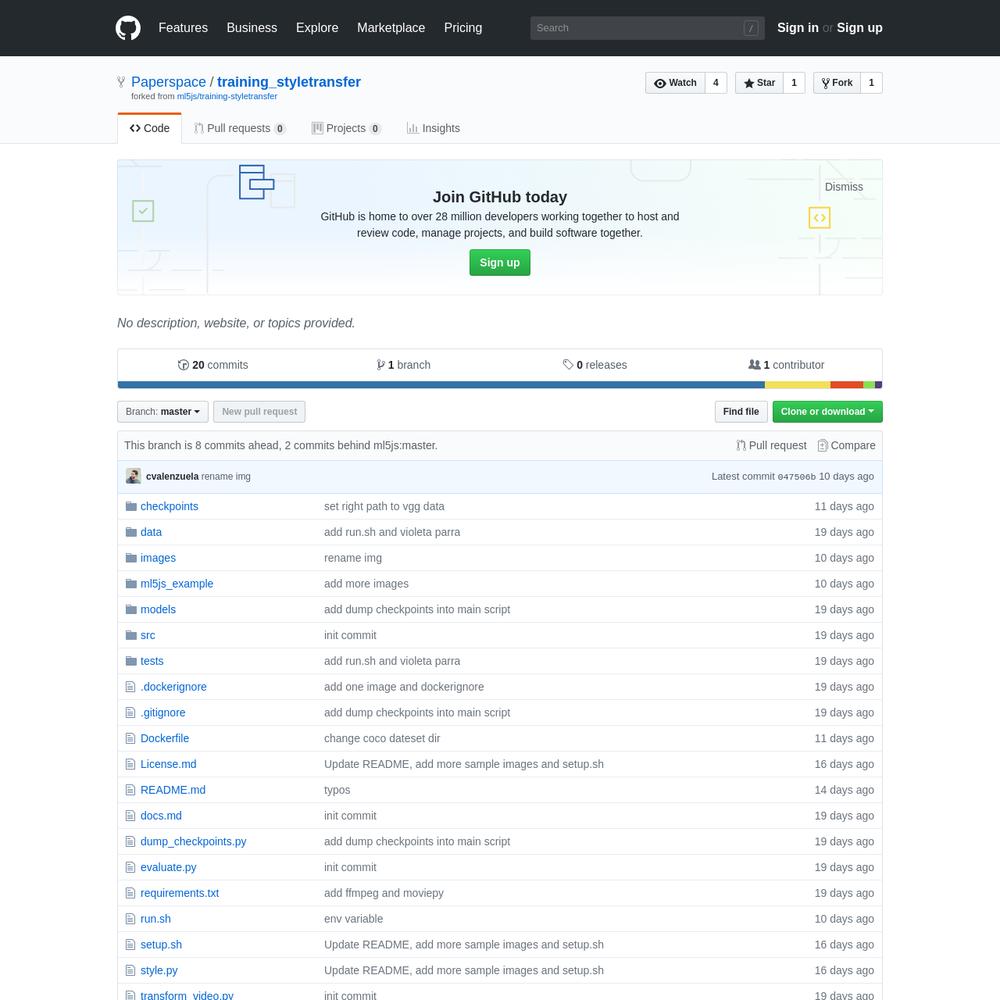
Task: Click the watchers count 4
Action: [x=716, y=83]
